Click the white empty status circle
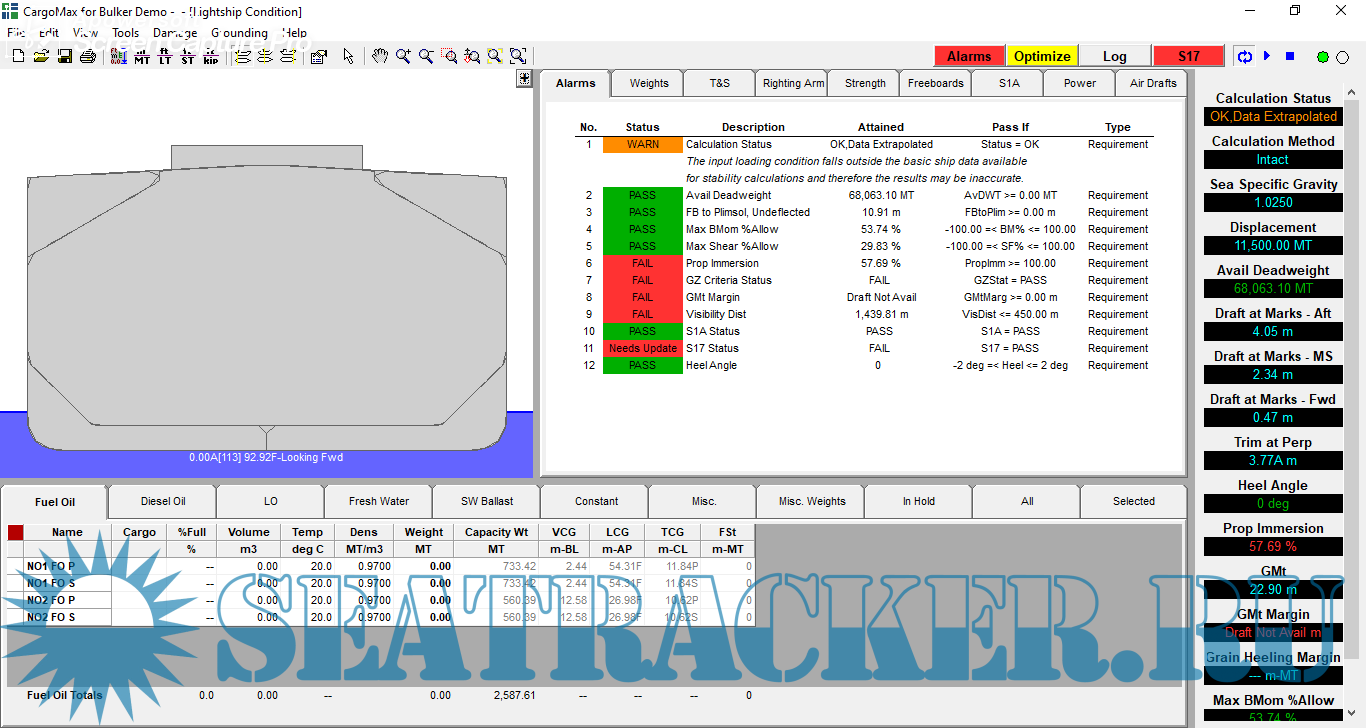 tap(1343, 57)
